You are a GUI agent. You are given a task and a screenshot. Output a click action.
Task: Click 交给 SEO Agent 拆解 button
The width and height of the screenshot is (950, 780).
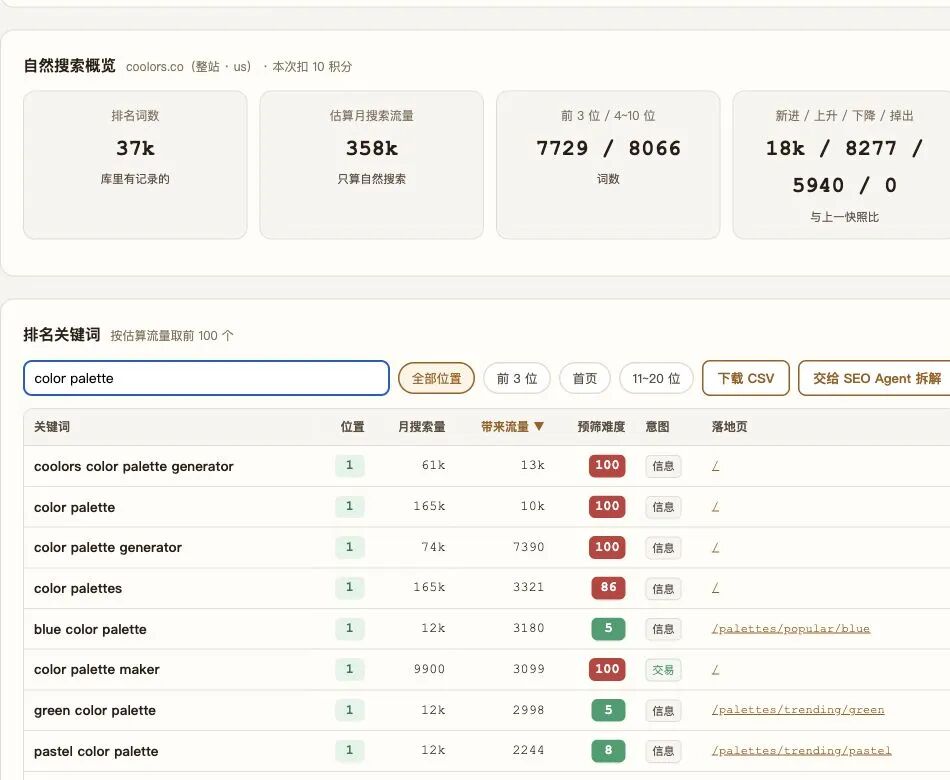pyautogui.click(x=876, y=378)
